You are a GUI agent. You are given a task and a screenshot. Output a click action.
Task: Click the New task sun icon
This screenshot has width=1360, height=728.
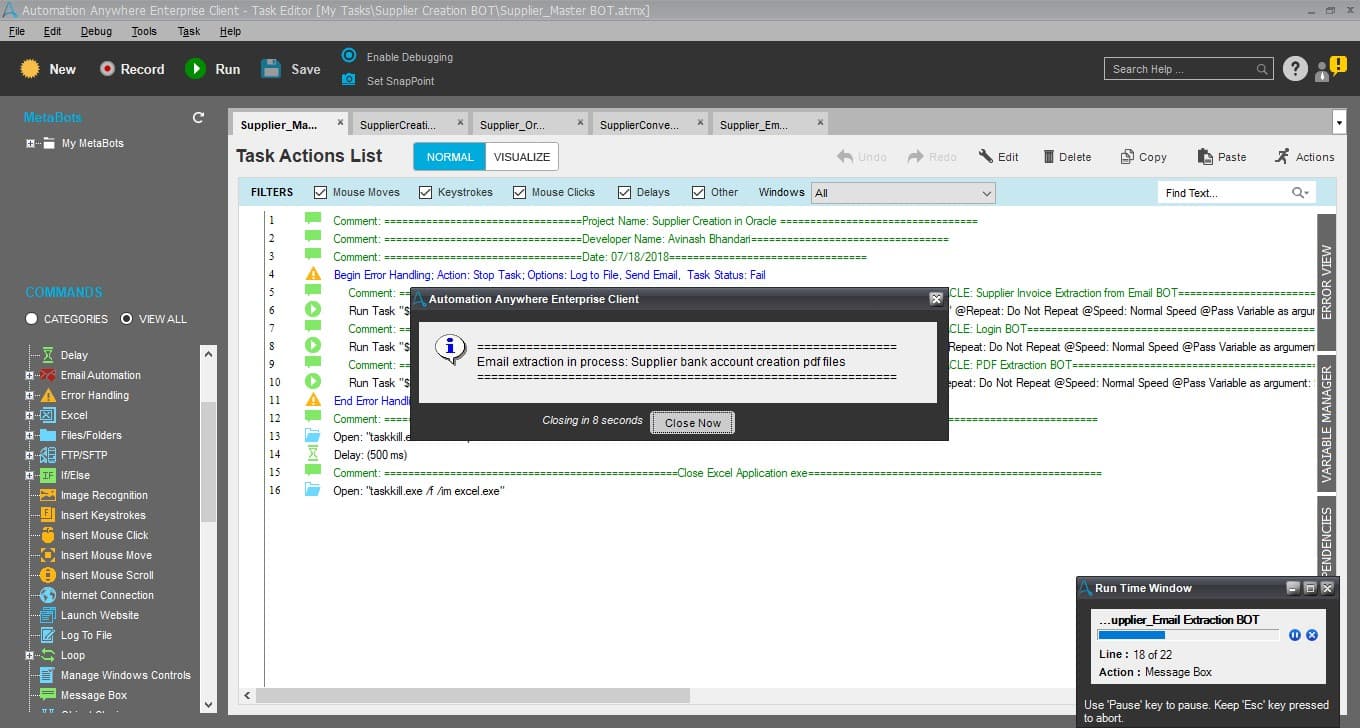pyautogui.click(x=30, y=69)
